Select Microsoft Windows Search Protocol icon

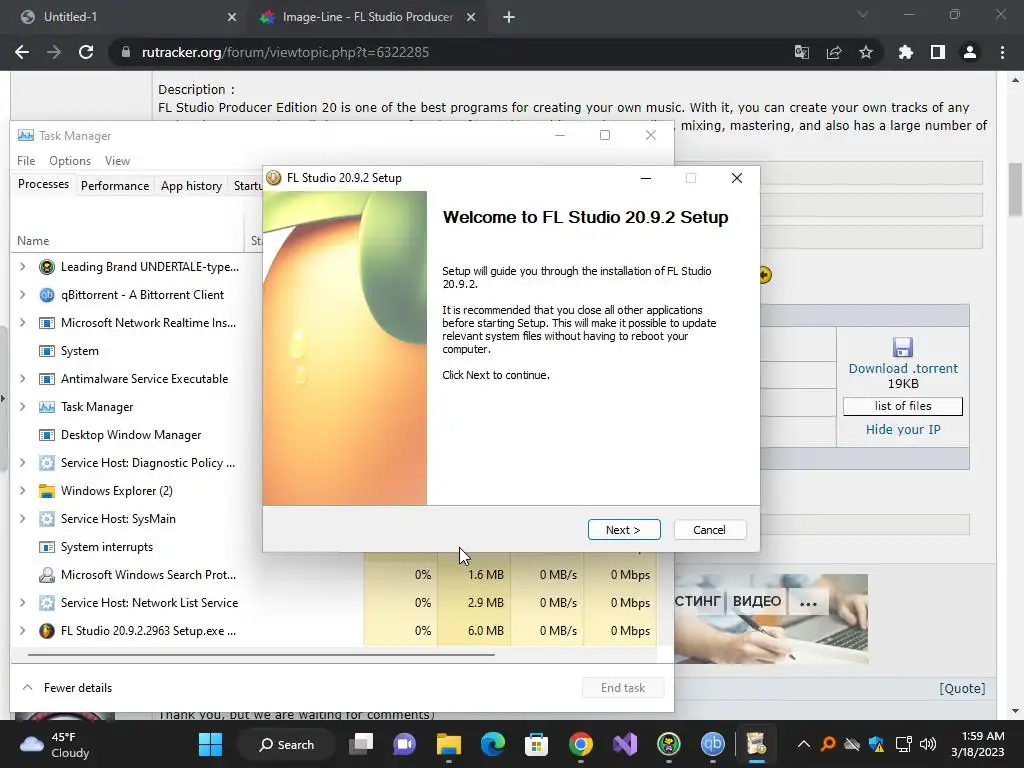[x=47, y=575]
